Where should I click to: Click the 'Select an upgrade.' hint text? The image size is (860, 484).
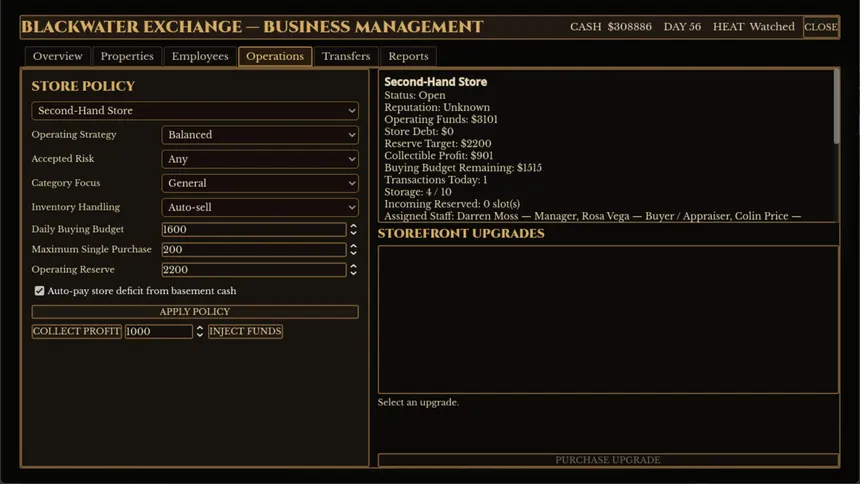418,402
